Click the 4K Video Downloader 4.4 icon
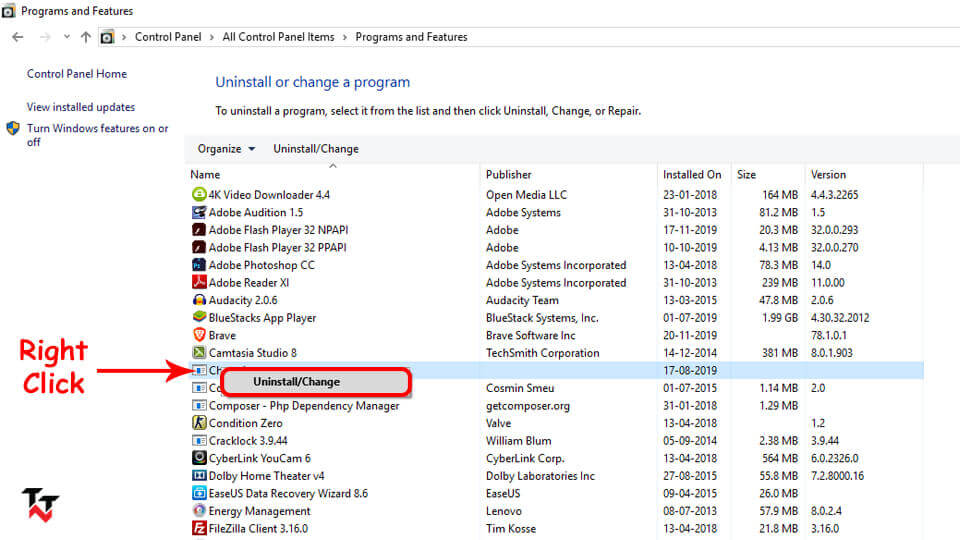Image resolution: width=960 pixels, height=540 pixels. click(x=199, y=195)
